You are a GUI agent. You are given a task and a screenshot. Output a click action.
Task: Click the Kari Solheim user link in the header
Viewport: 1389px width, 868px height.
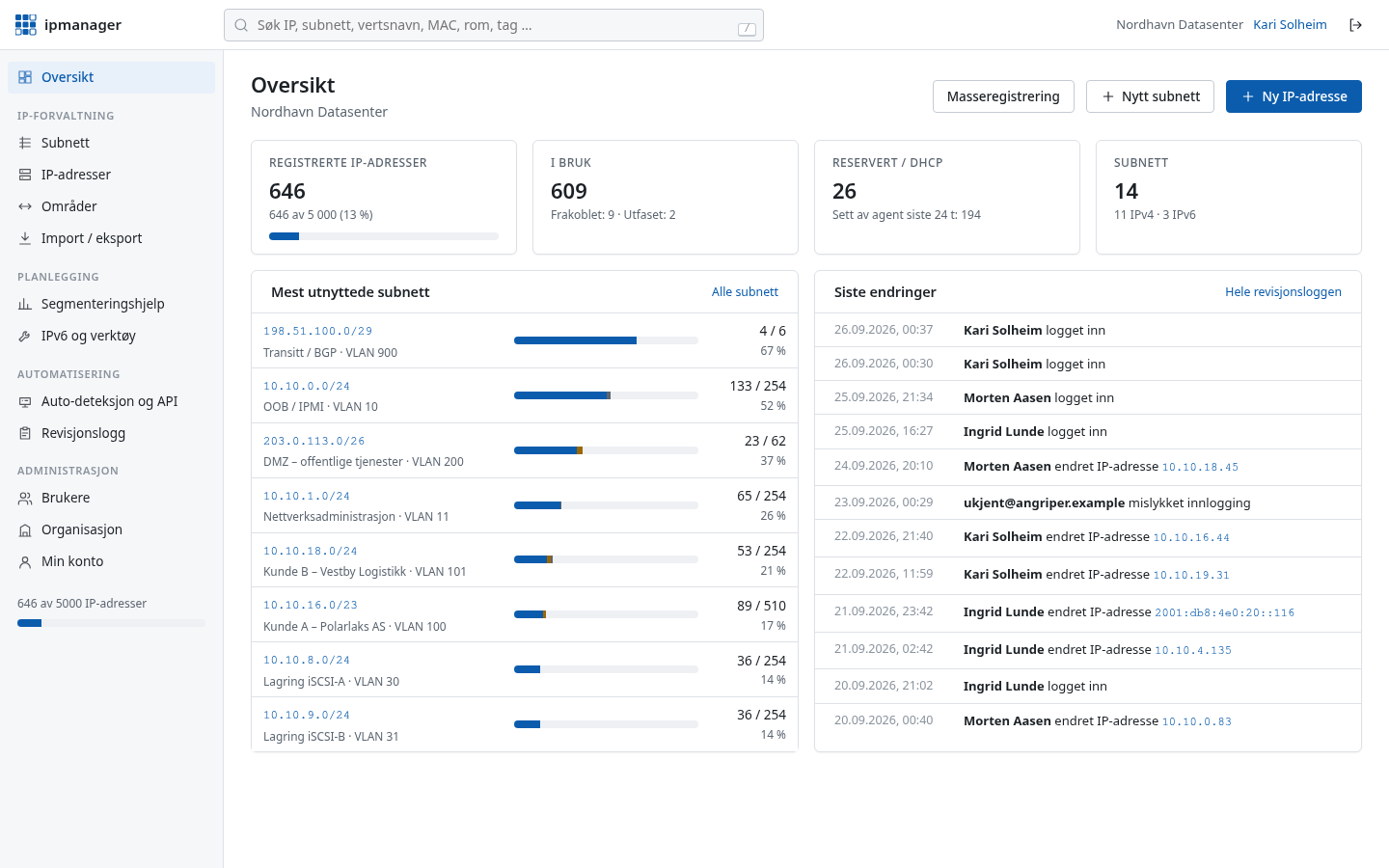coord(1290,25)
